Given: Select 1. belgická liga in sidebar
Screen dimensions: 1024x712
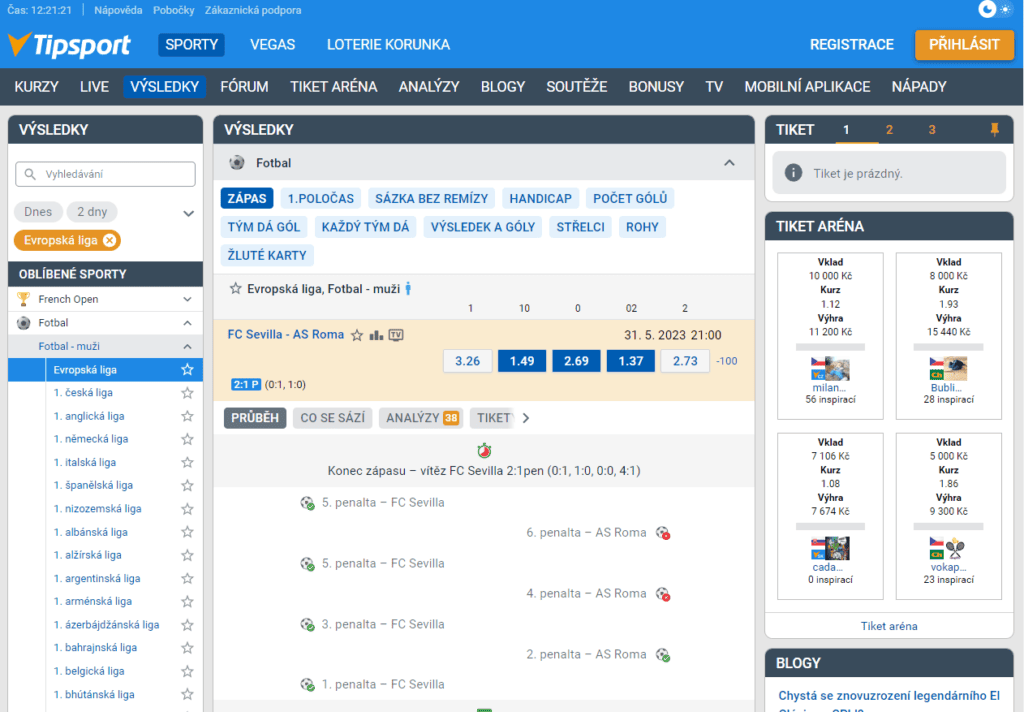Looking at the screenshot, I should [89, 671].
